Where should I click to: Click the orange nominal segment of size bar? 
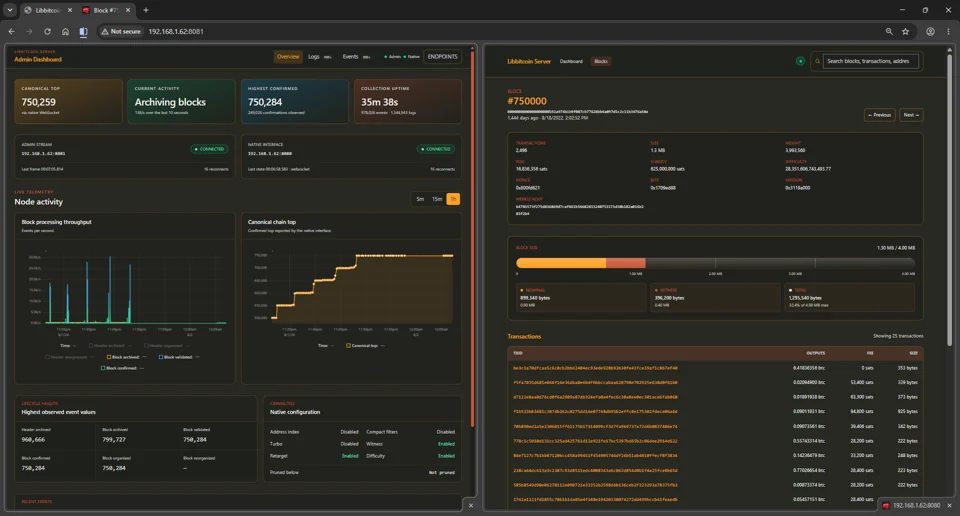coord(561,263)
